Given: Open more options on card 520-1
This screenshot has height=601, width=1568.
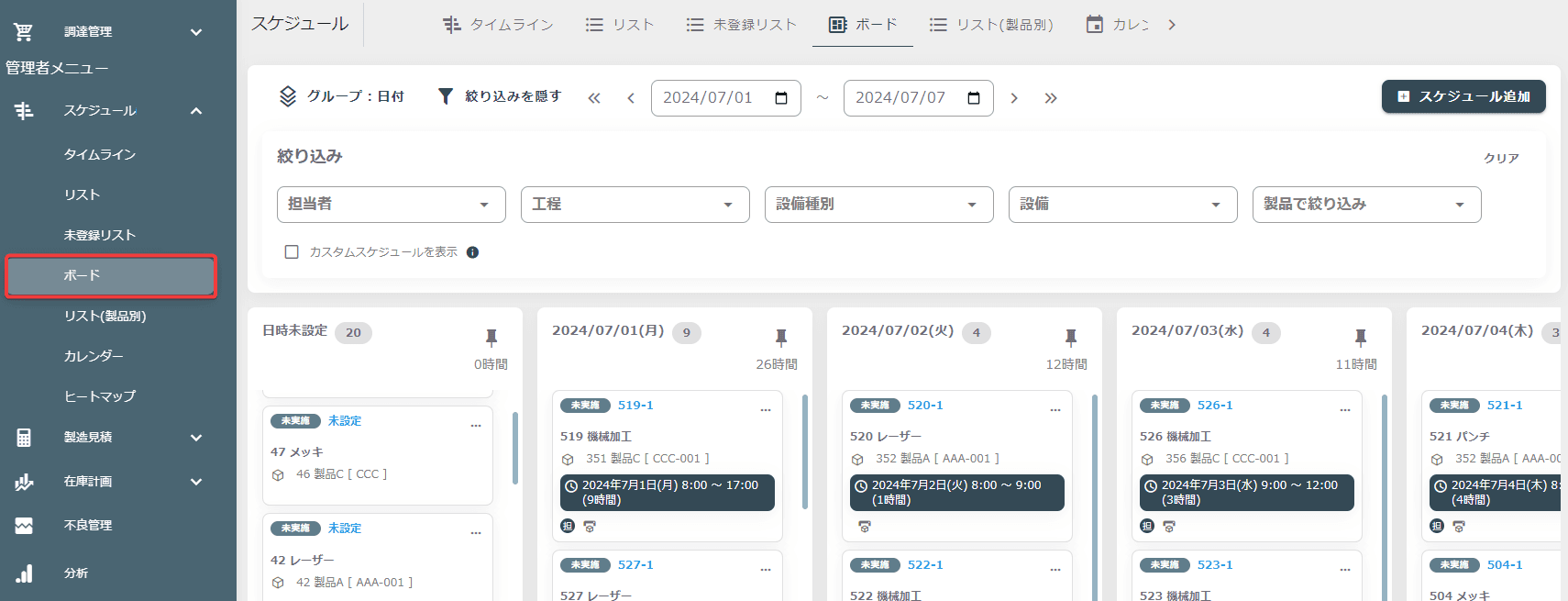Looking at the screenshot, I should click(1055, 410).
